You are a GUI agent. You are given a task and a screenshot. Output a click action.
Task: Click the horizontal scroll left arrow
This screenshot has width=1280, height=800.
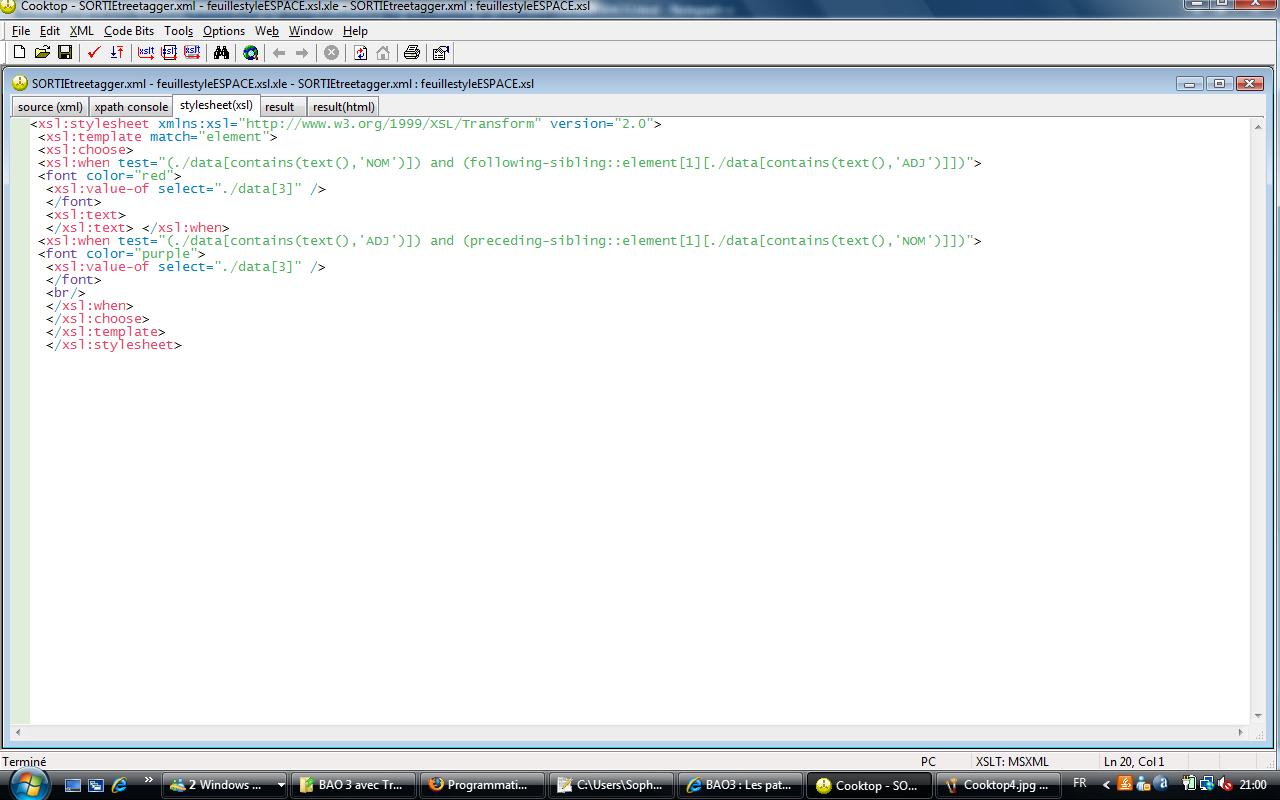tap(19, 732)
